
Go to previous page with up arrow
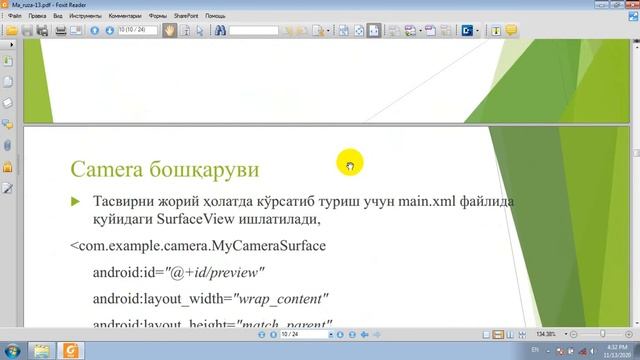[95, 31]
